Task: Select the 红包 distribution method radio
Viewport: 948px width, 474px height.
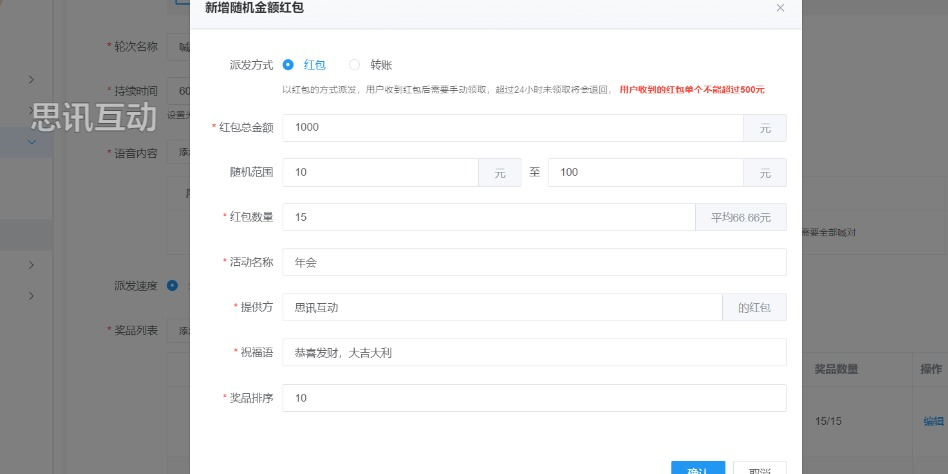Action: (x=288, y=65)
